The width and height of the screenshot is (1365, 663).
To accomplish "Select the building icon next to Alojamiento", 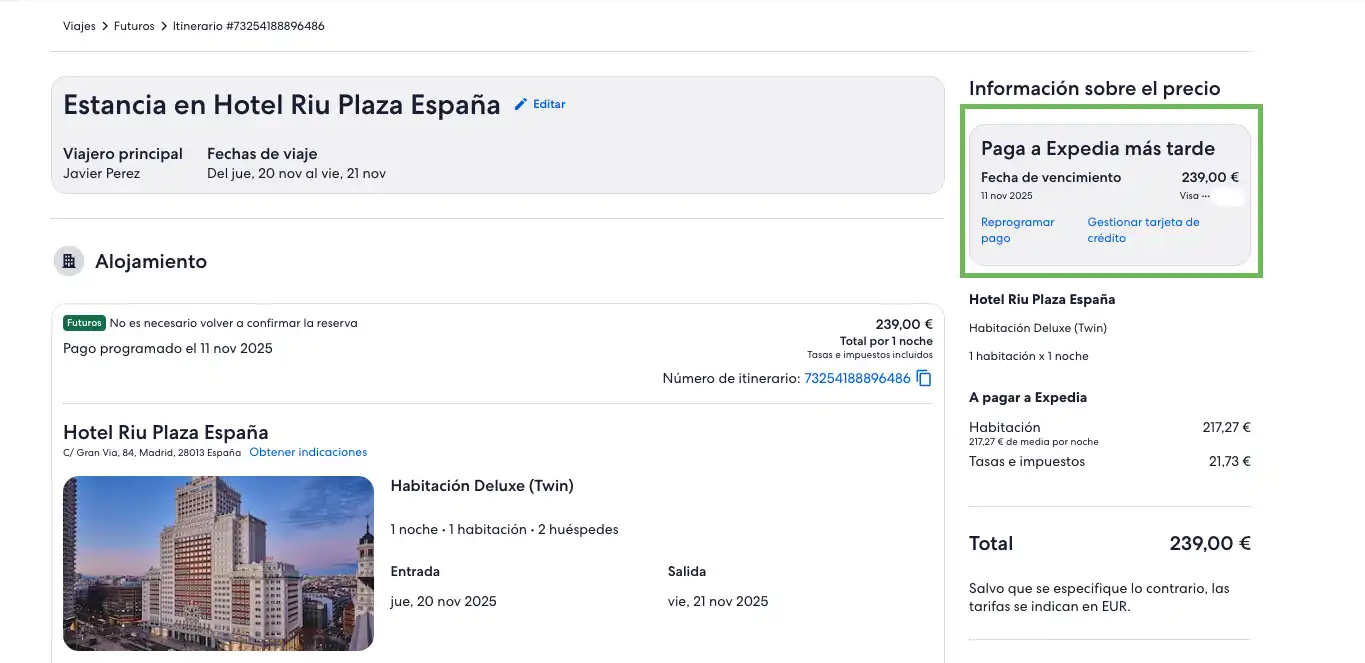I will click(x=68, y=260).
